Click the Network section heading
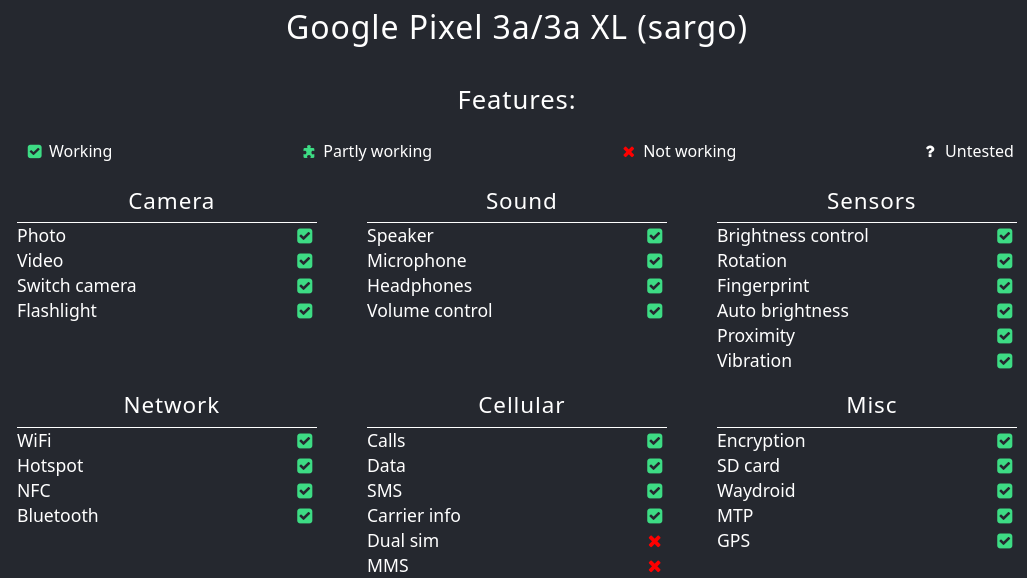This screenshot has width=1027, height=578. pos(171,405)
